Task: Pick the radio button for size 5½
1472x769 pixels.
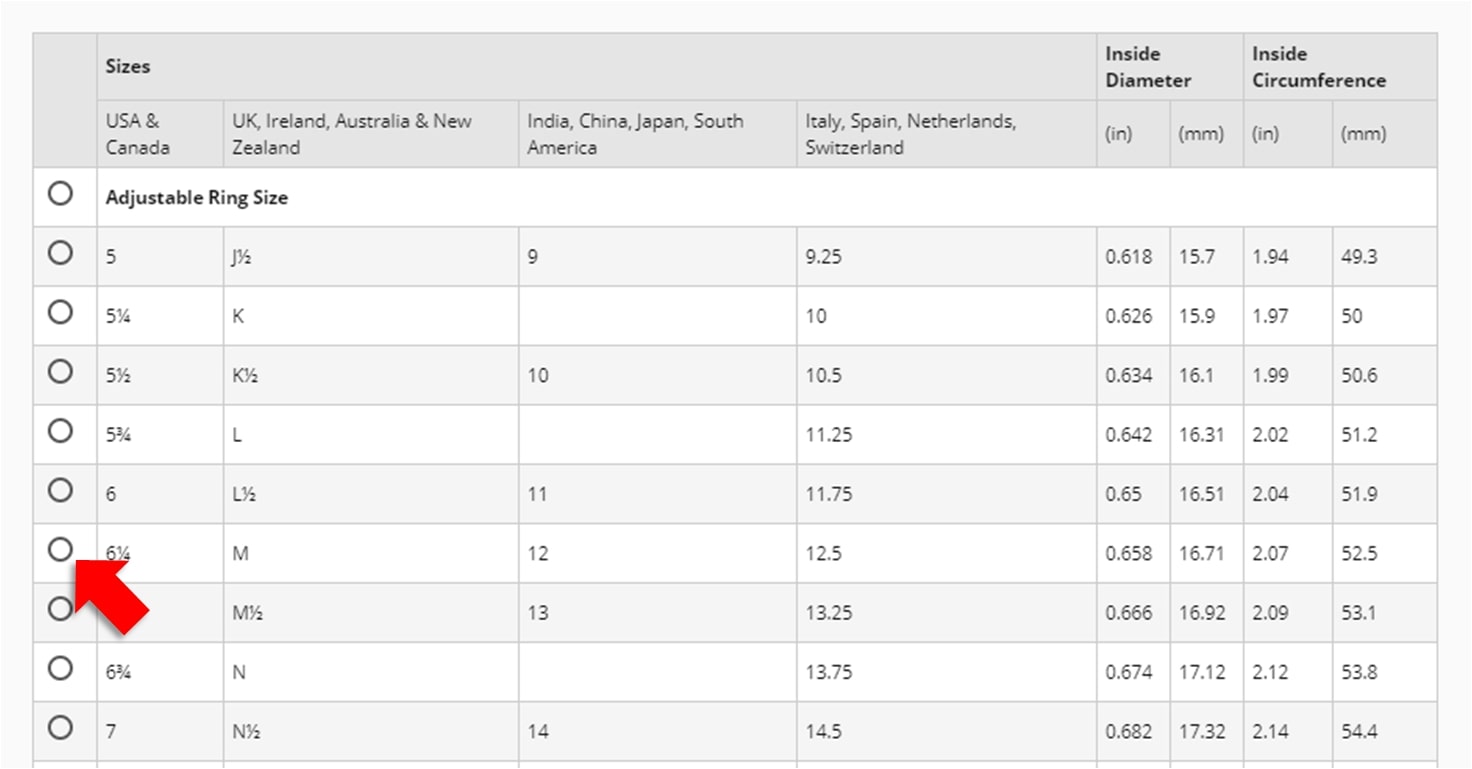Action: [60, 372]
